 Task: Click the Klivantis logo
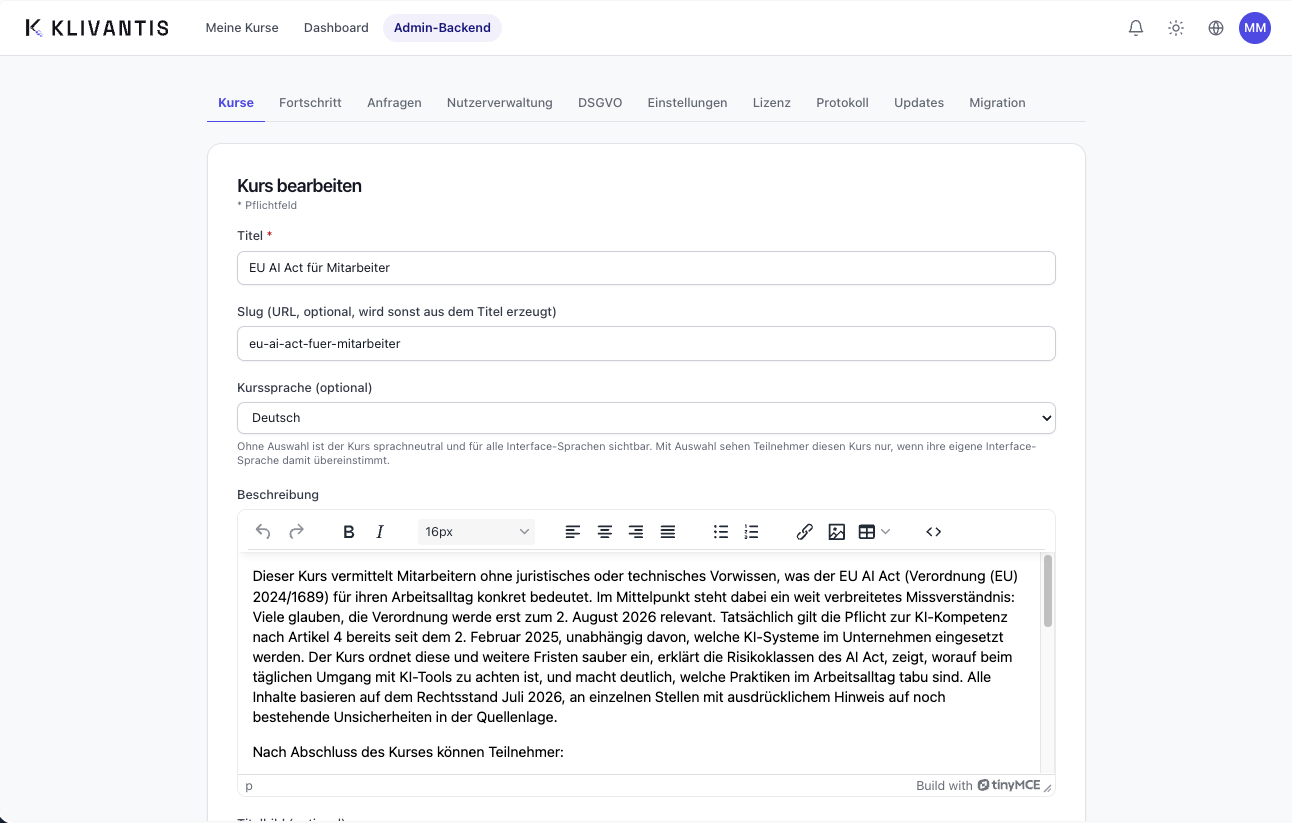(97, 28)
